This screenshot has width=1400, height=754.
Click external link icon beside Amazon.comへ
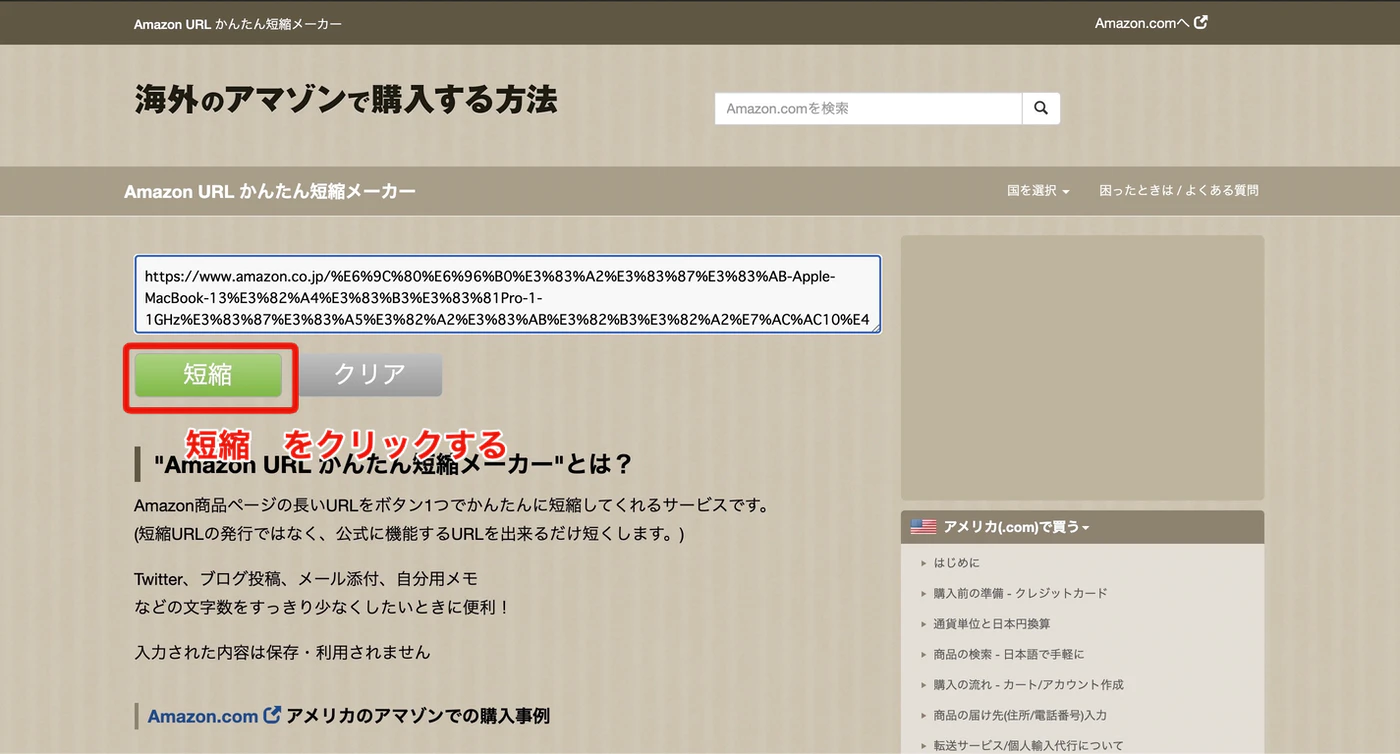pyautogui.click(x=1201, y=22)
